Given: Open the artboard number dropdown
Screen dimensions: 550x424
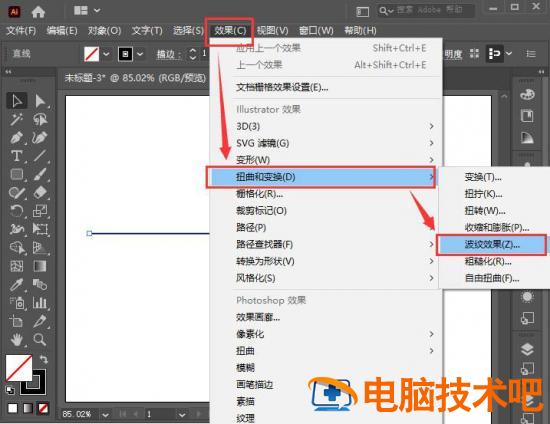Looking at the screenshot, I should pyautogui.click(x=182, y=415).
